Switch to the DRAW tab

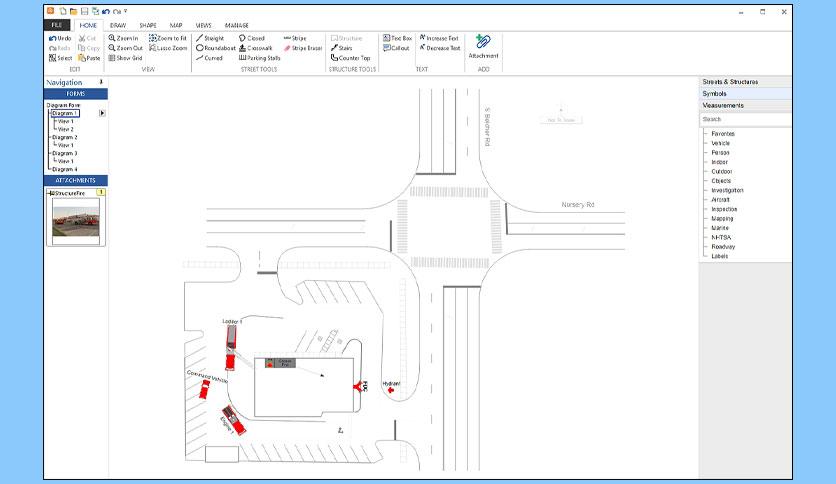[118, 25]
